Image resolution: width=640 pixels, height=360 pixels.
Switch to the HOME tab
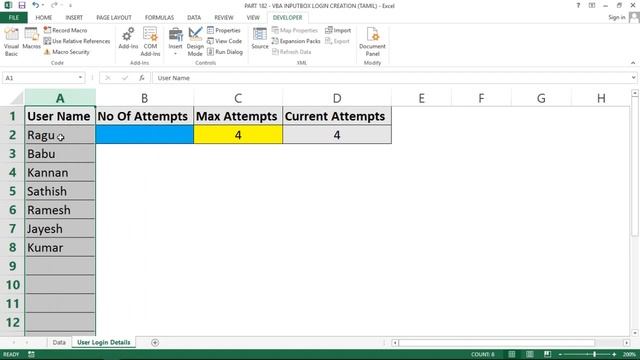[x=44, y=18]
